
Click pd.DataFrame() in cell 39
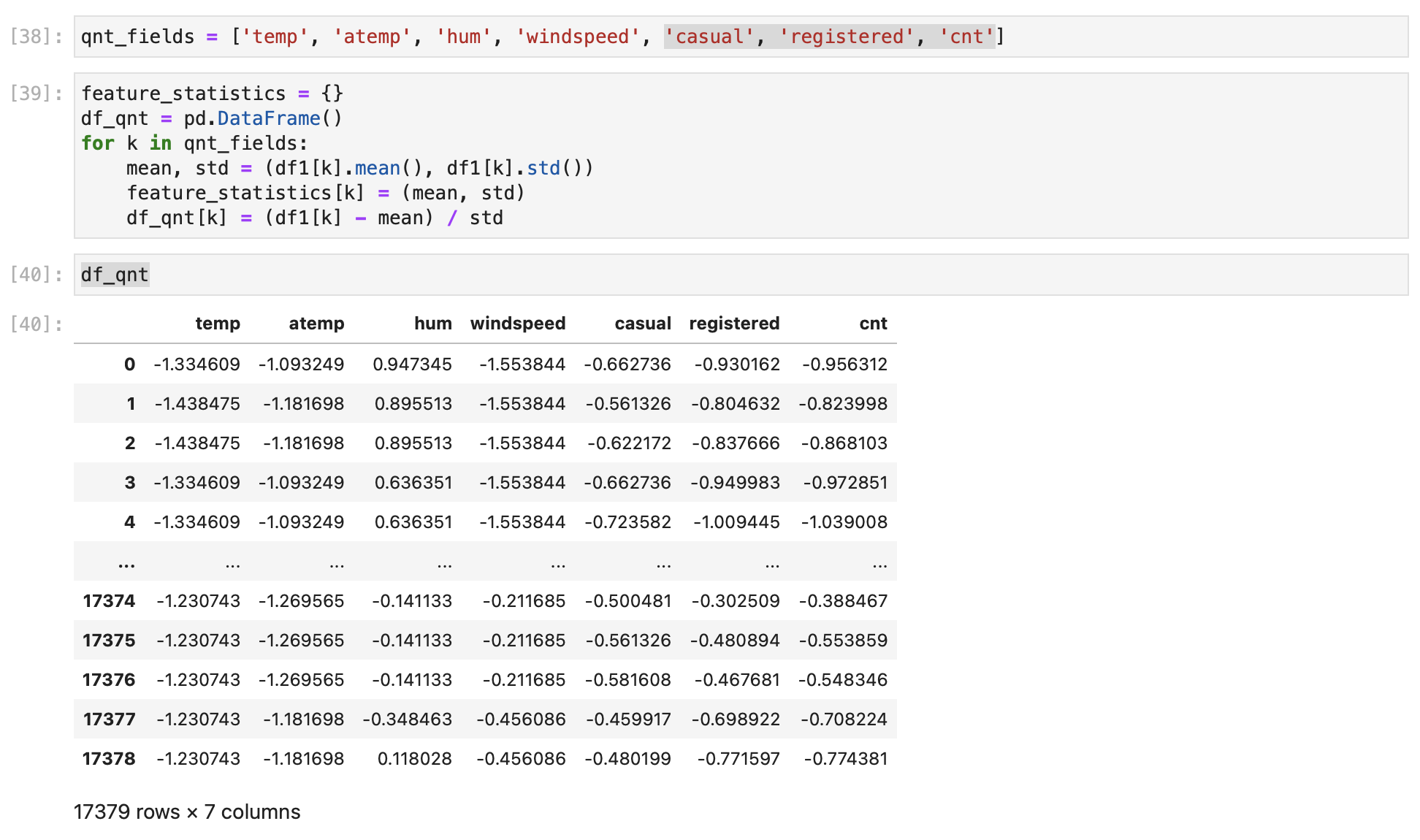(263, 118)
